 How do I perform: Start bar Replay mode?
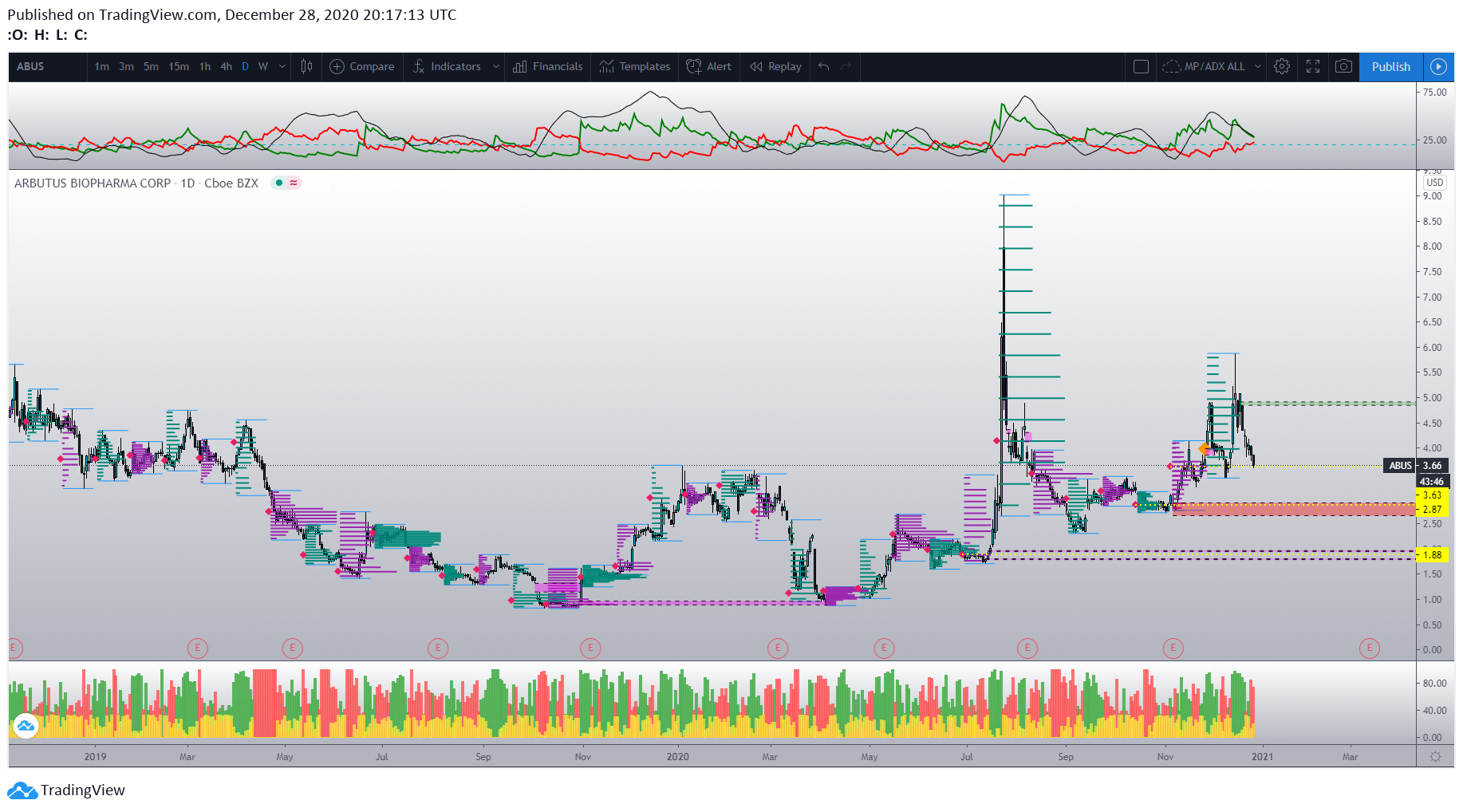coord(775,67)
